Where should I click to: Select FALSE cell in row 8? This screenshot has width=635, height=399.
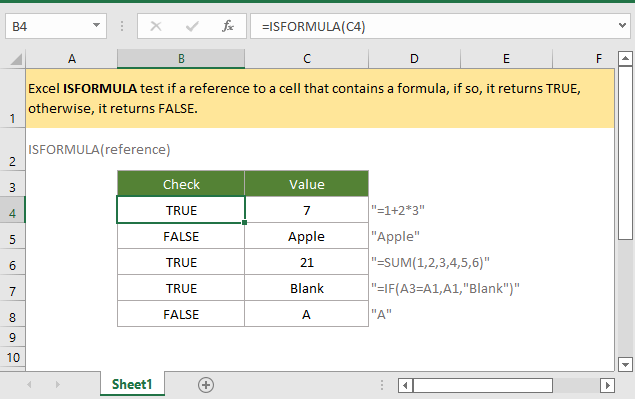click(181, 314)
